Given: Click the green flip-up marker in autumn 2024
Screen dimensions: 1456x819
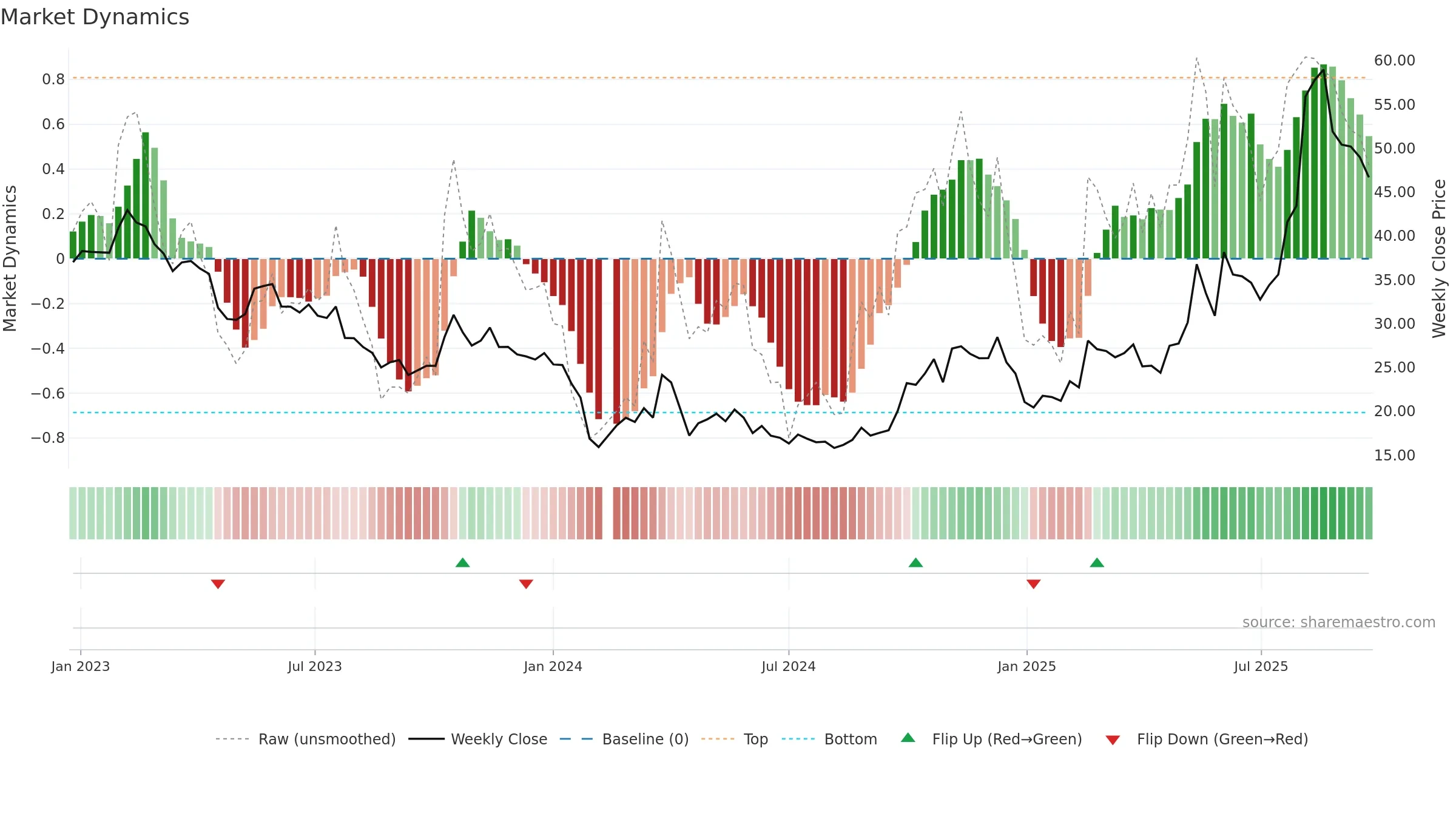Looking at the screenshot, I should pyautogui.click(x=916, y=562).
